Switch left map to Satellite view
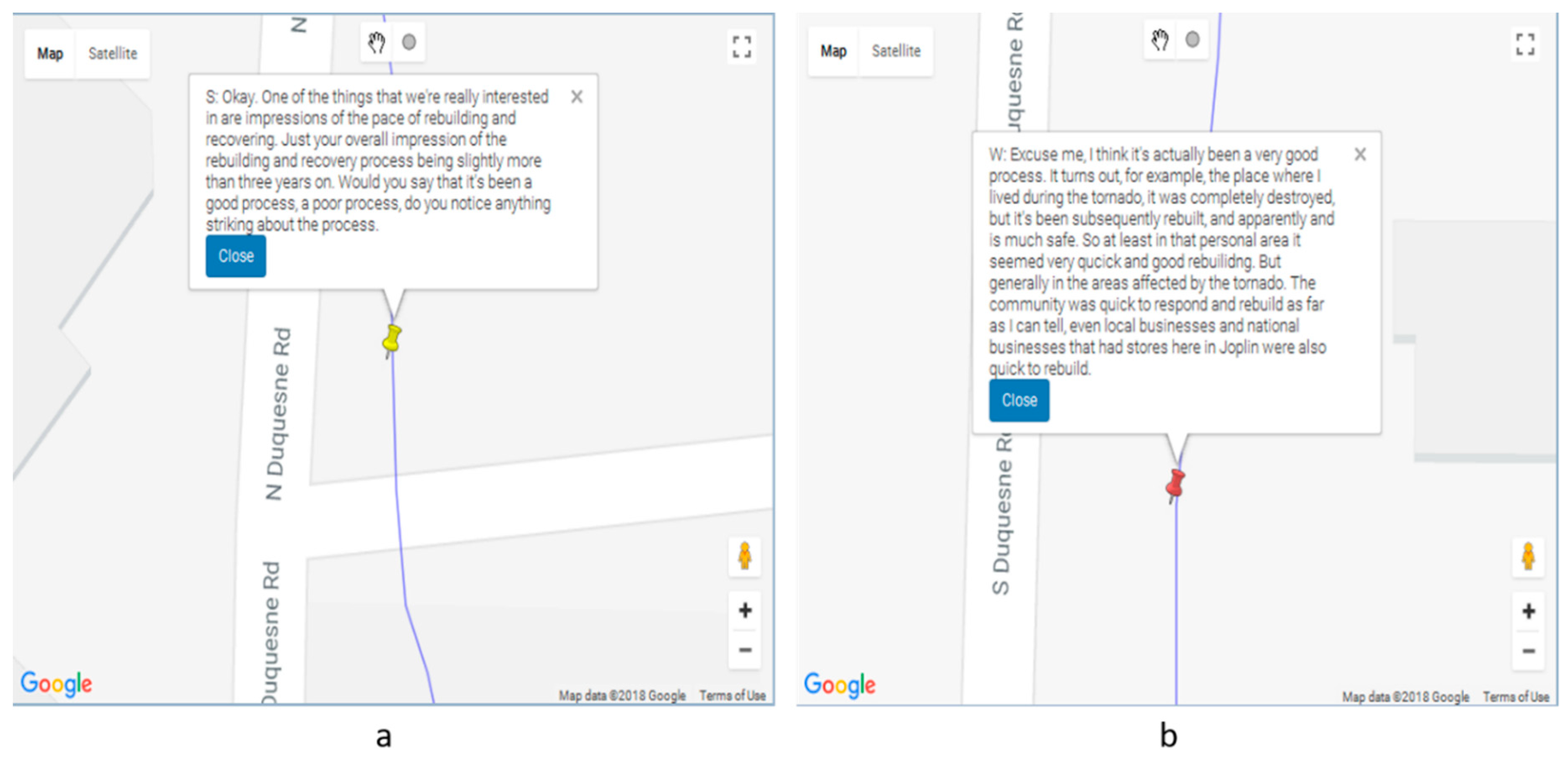Viewport: 1568px width, 758px height. point(113,54)
